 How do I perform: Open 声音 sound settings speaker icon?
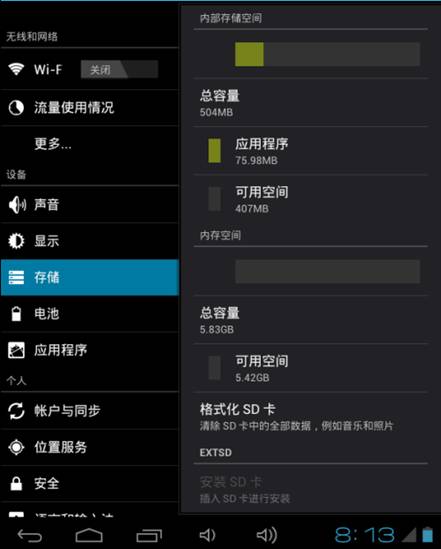pyautogui.click(x=17, y=205)
